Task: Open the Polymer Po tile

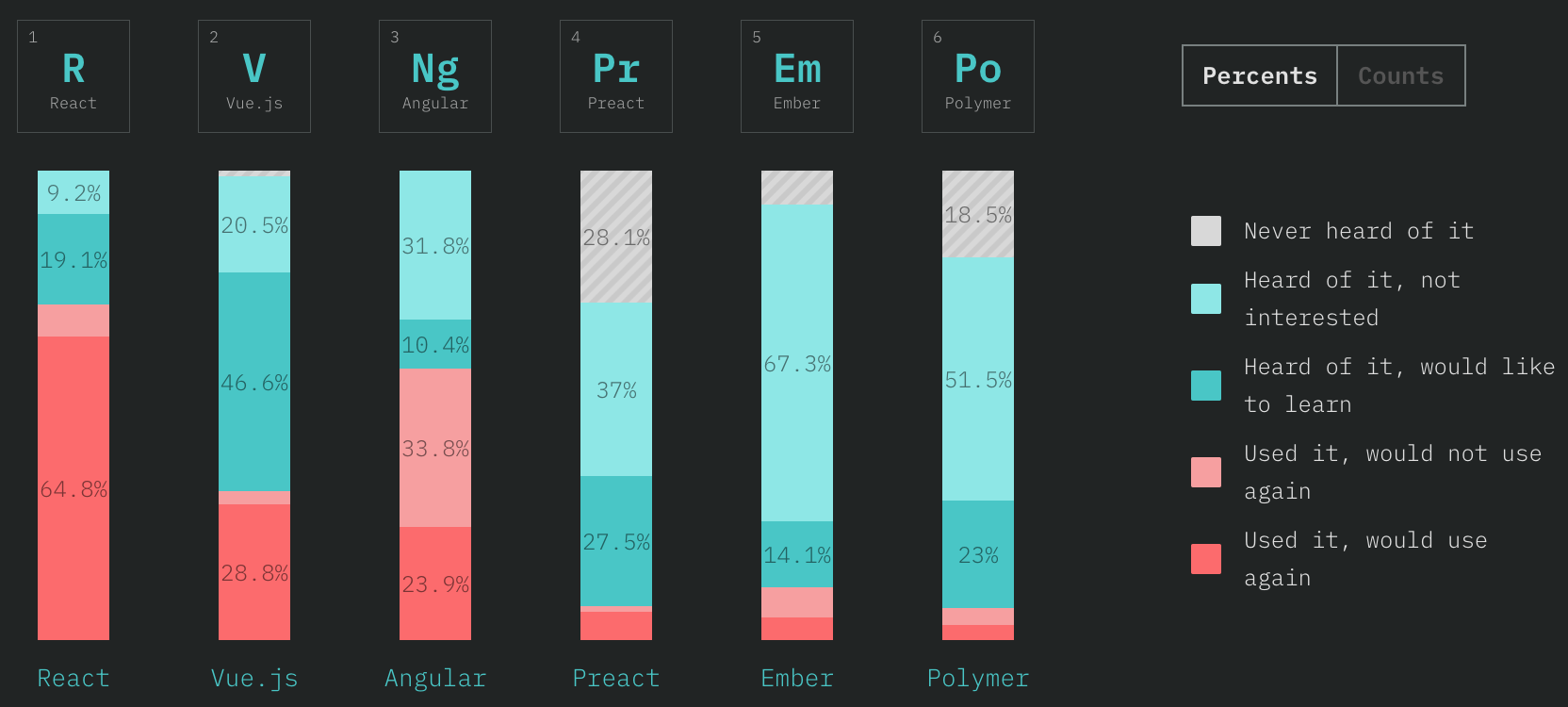Action: [978, 76]
